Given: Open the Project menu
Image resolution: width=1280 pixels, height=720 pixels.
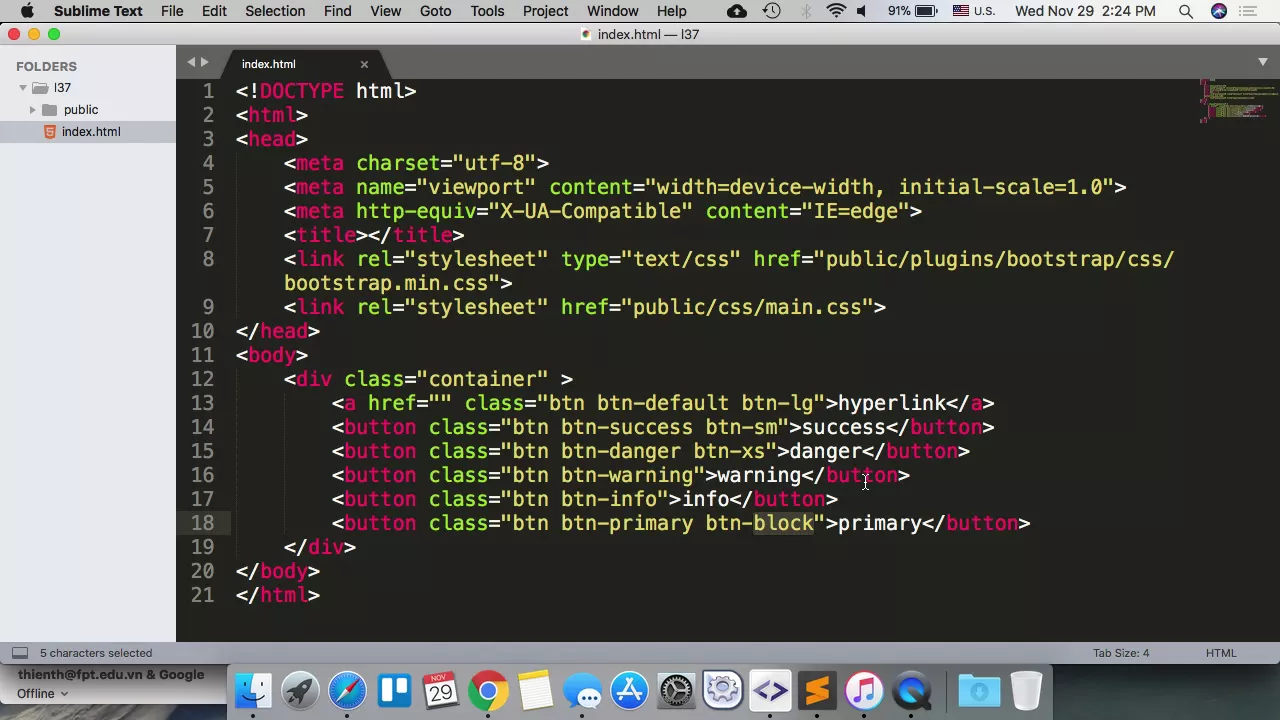Looking at the screenshot, I should pos(545,11).
